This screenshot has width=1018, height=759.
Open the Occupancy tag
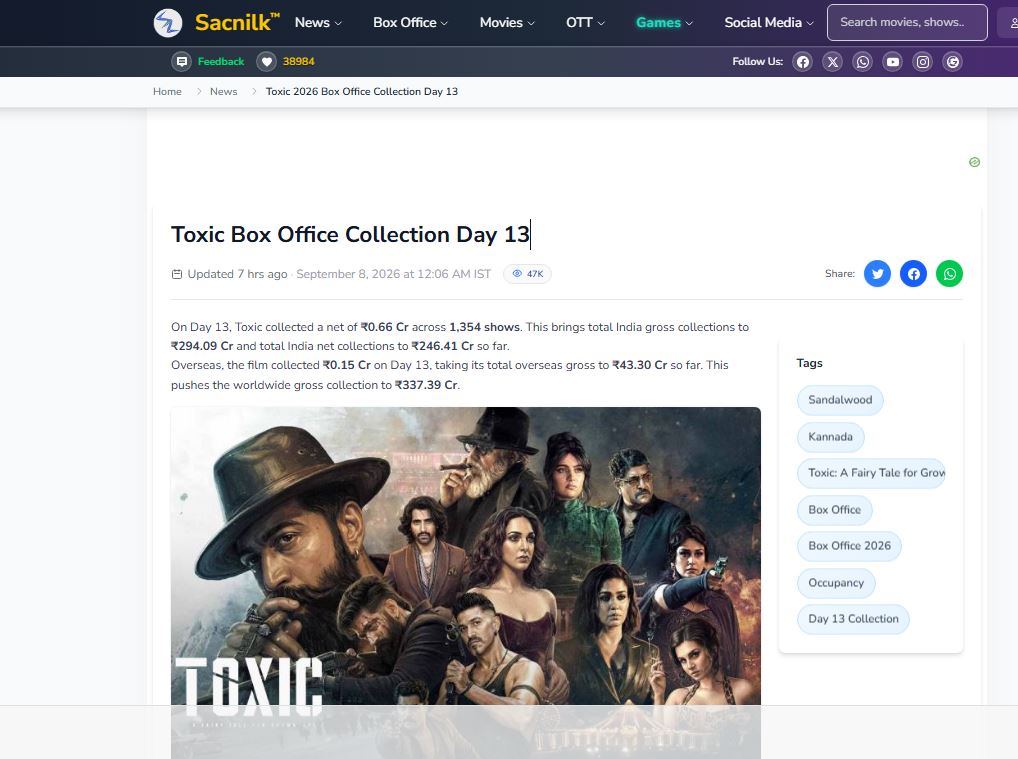[836, 583]
